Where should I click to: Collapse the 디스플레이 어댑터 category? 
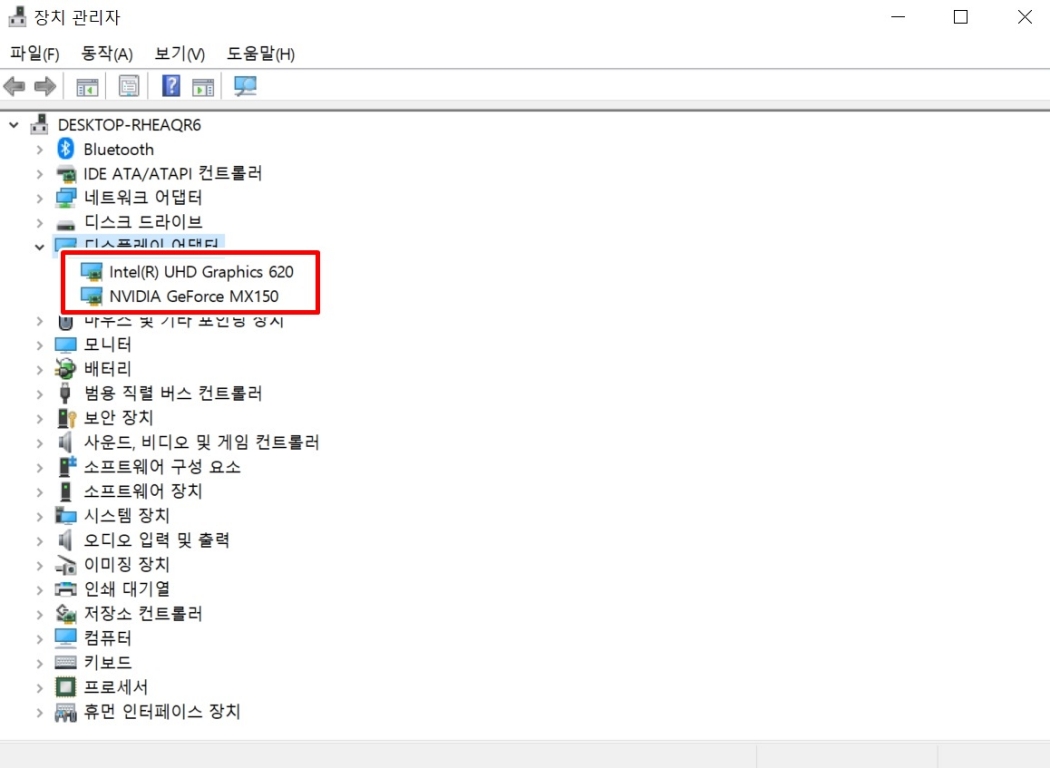pyautogui.click(x=40, y=247)
